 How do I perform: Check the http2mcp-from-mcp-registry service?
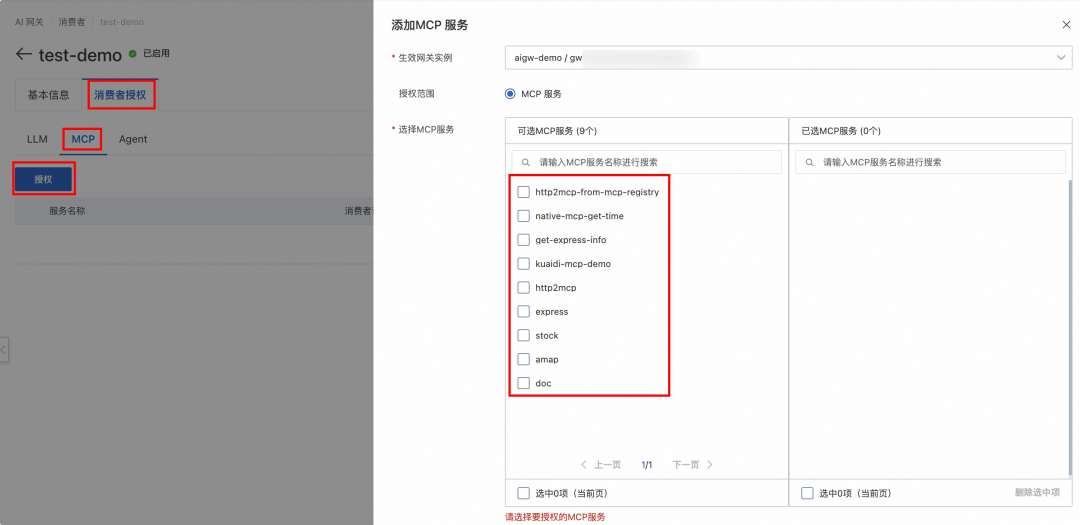point(523,192)
